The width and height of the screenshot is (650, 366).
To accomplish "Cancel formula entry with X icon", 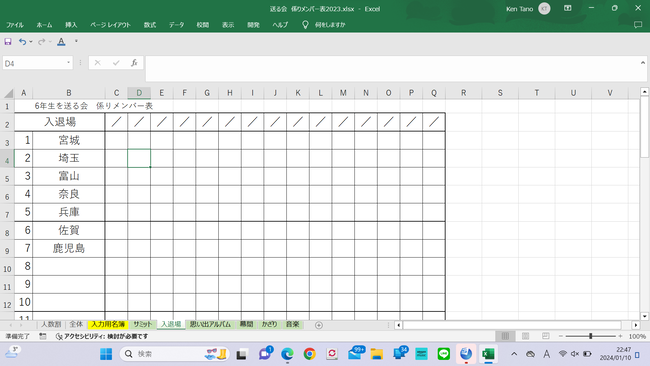I will click(x=97, y=63).
